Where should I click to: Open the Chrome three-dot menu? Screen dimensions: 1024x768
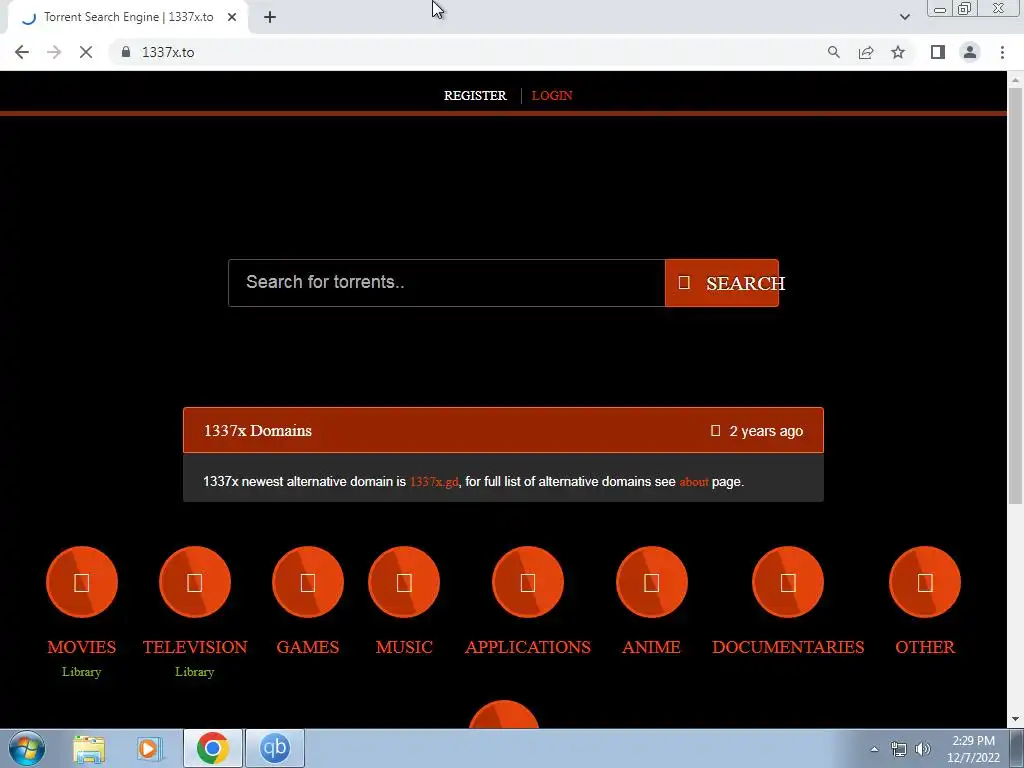(x=1002, y=52)
